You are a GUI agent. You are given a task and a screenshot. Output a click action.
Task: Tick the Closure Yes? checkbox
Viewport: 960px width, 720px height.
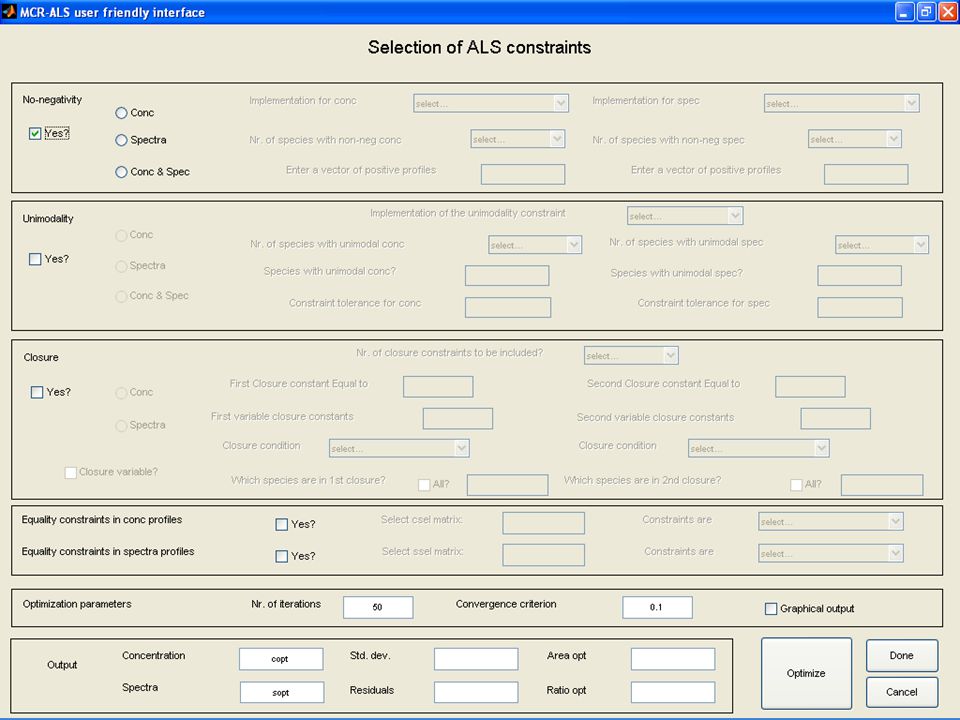coord(37,392)
